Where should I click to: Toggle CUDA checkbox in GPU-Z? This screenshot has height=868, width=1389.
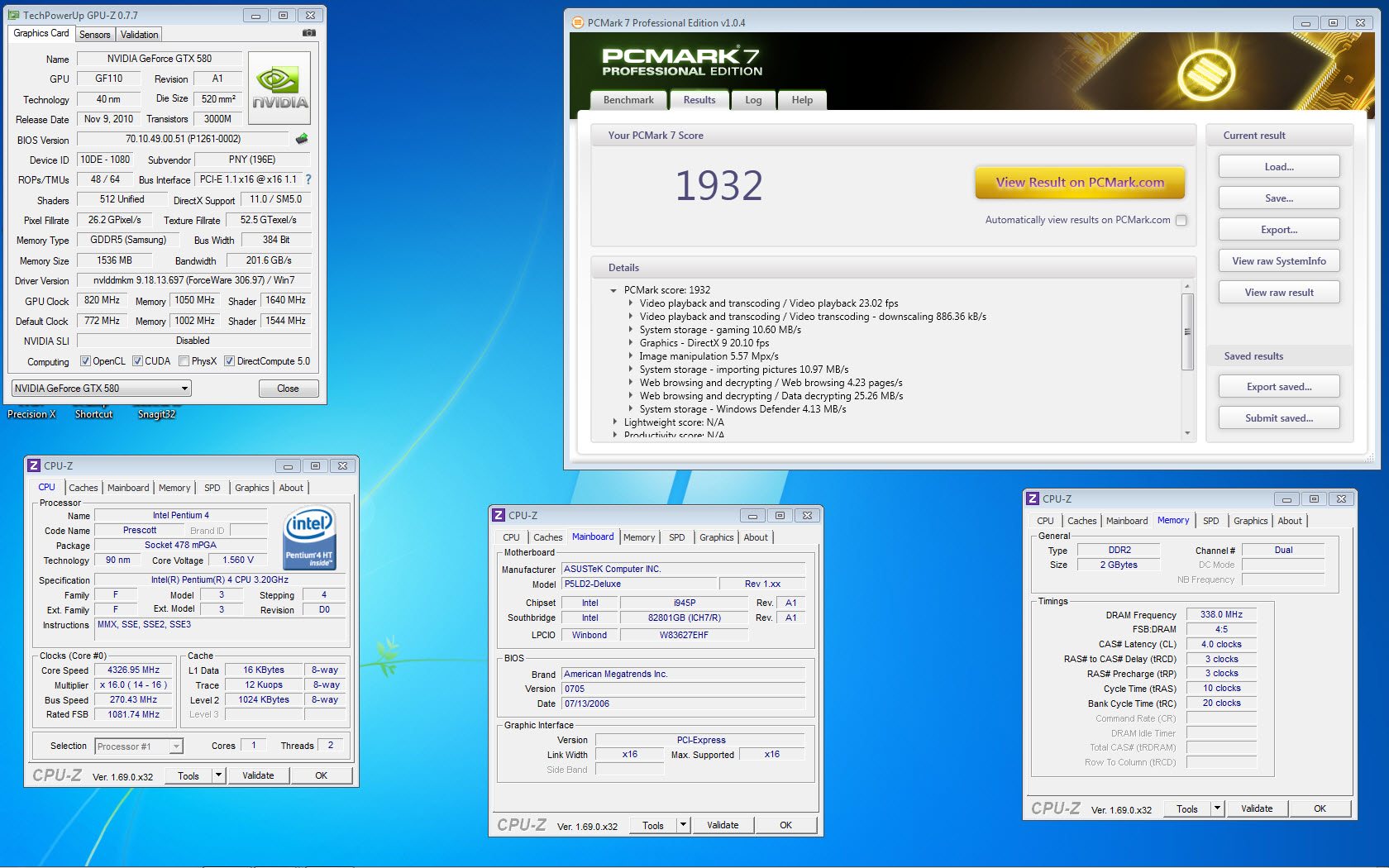[x=137, y=361]
